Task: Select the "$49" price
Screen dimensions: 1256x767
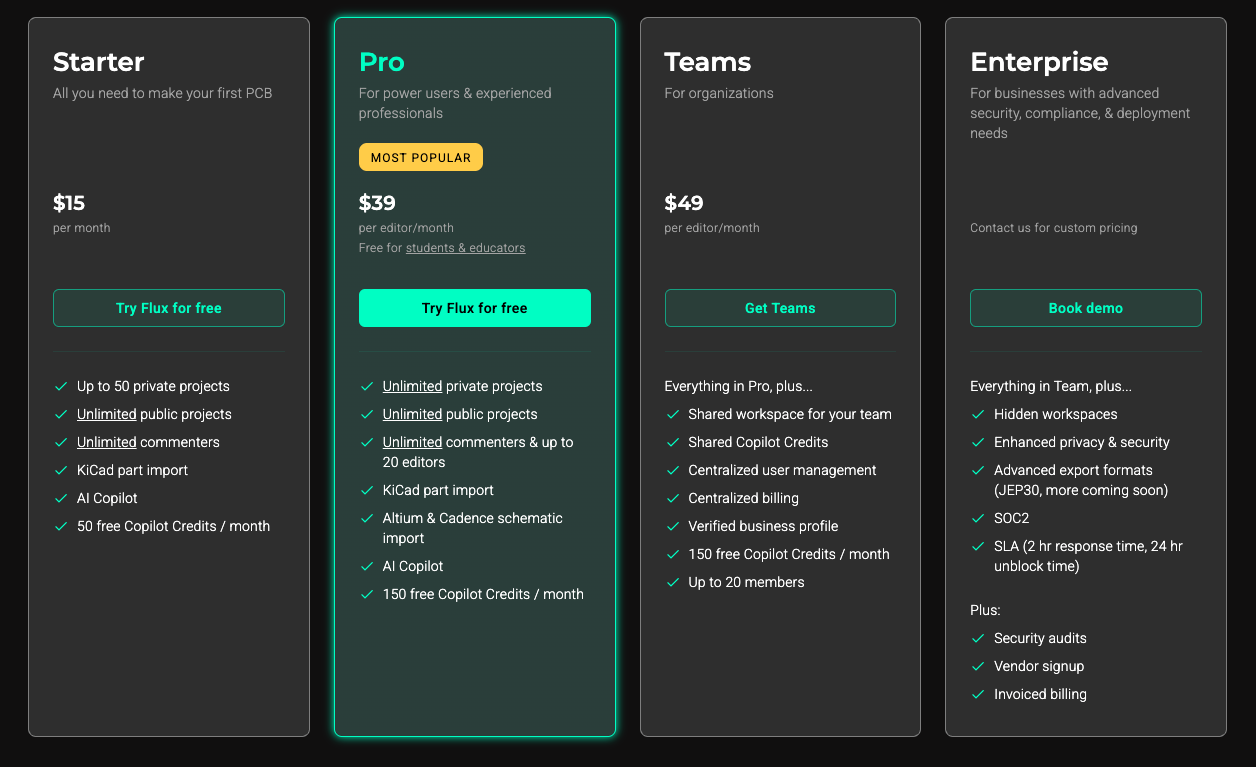Action: pyautogui.click(x=684, y=203)
